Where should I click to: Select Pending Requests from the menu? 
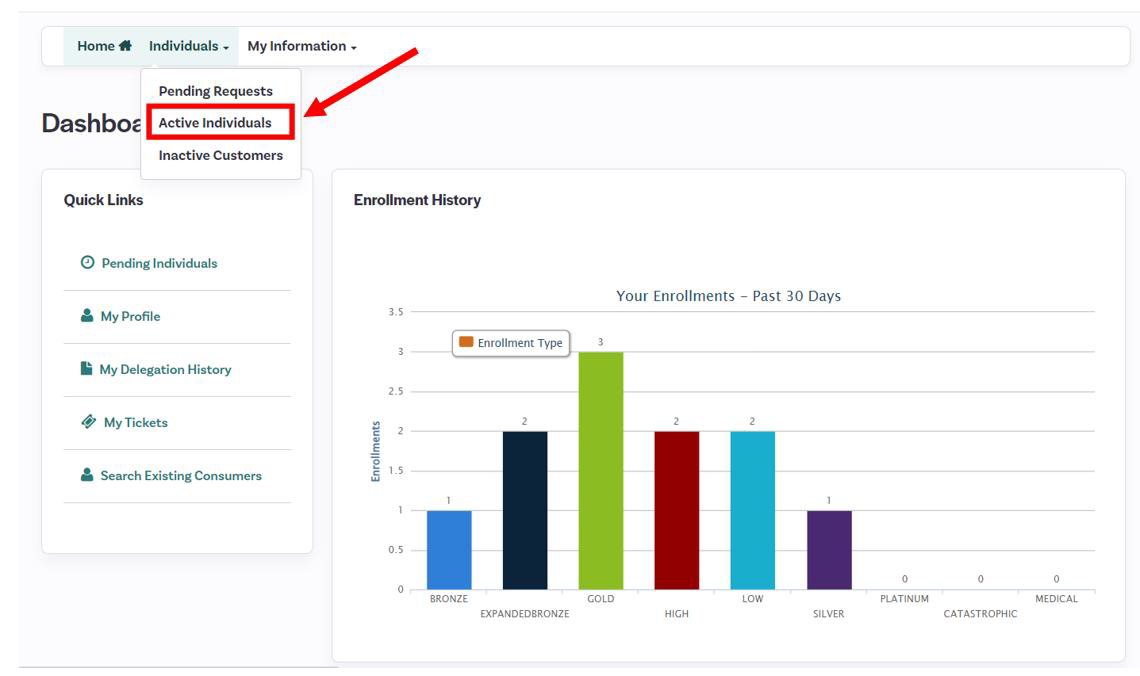(215, 91)
